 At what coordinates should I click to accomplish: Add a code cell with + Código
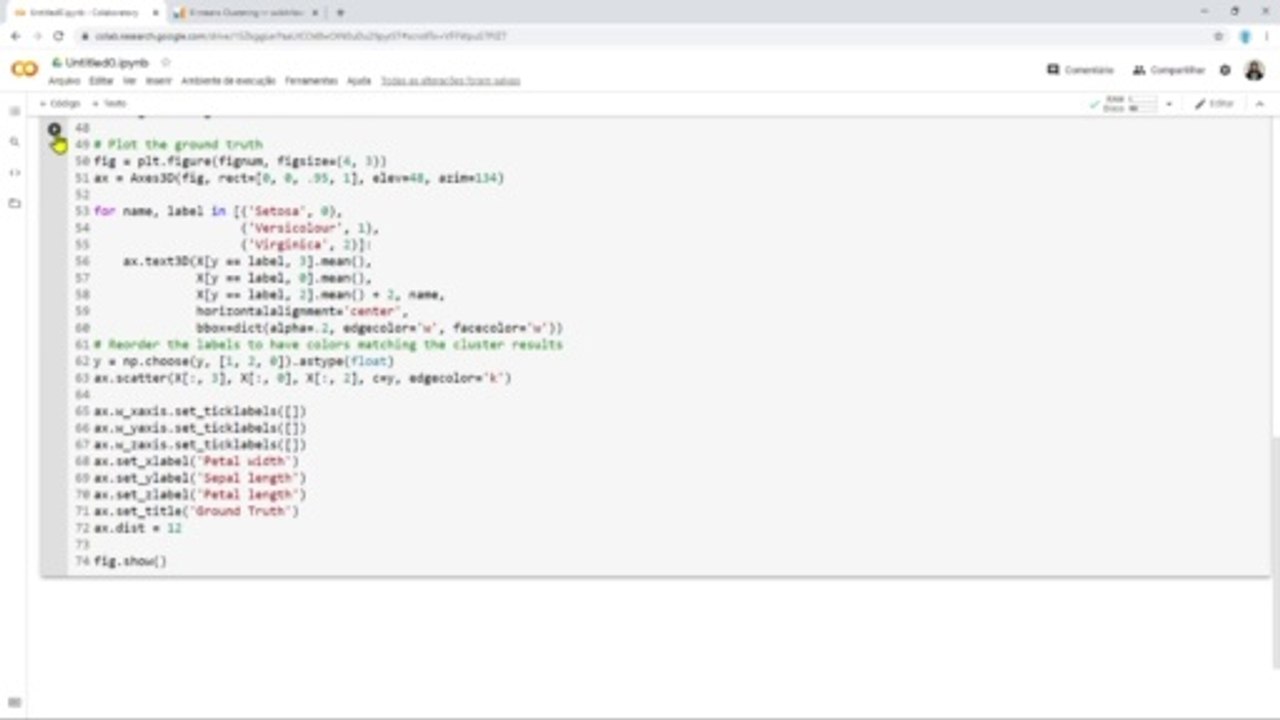pos(60,104)
